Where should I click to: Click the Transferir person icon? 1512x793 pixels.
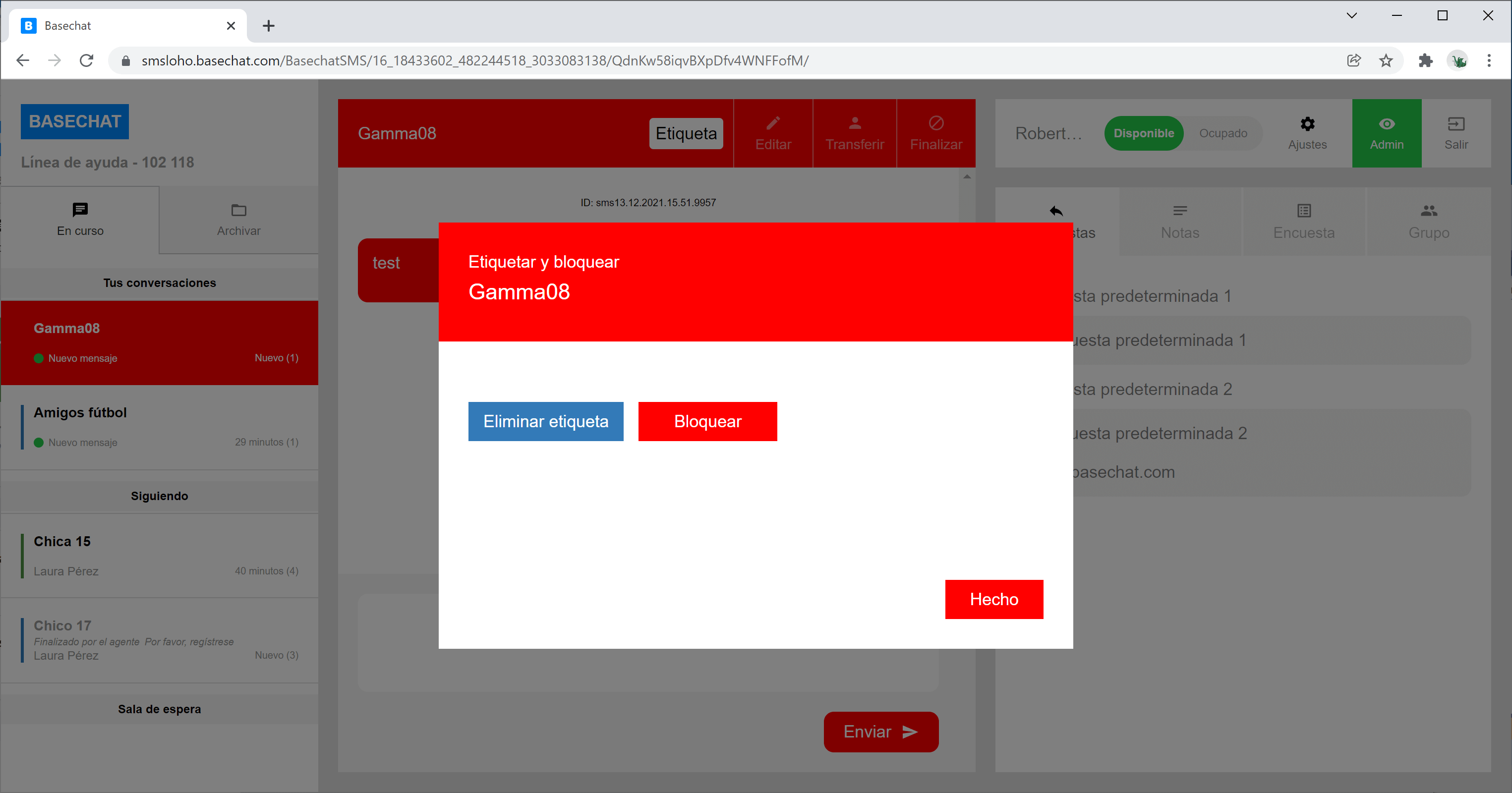tap(855, 123)
